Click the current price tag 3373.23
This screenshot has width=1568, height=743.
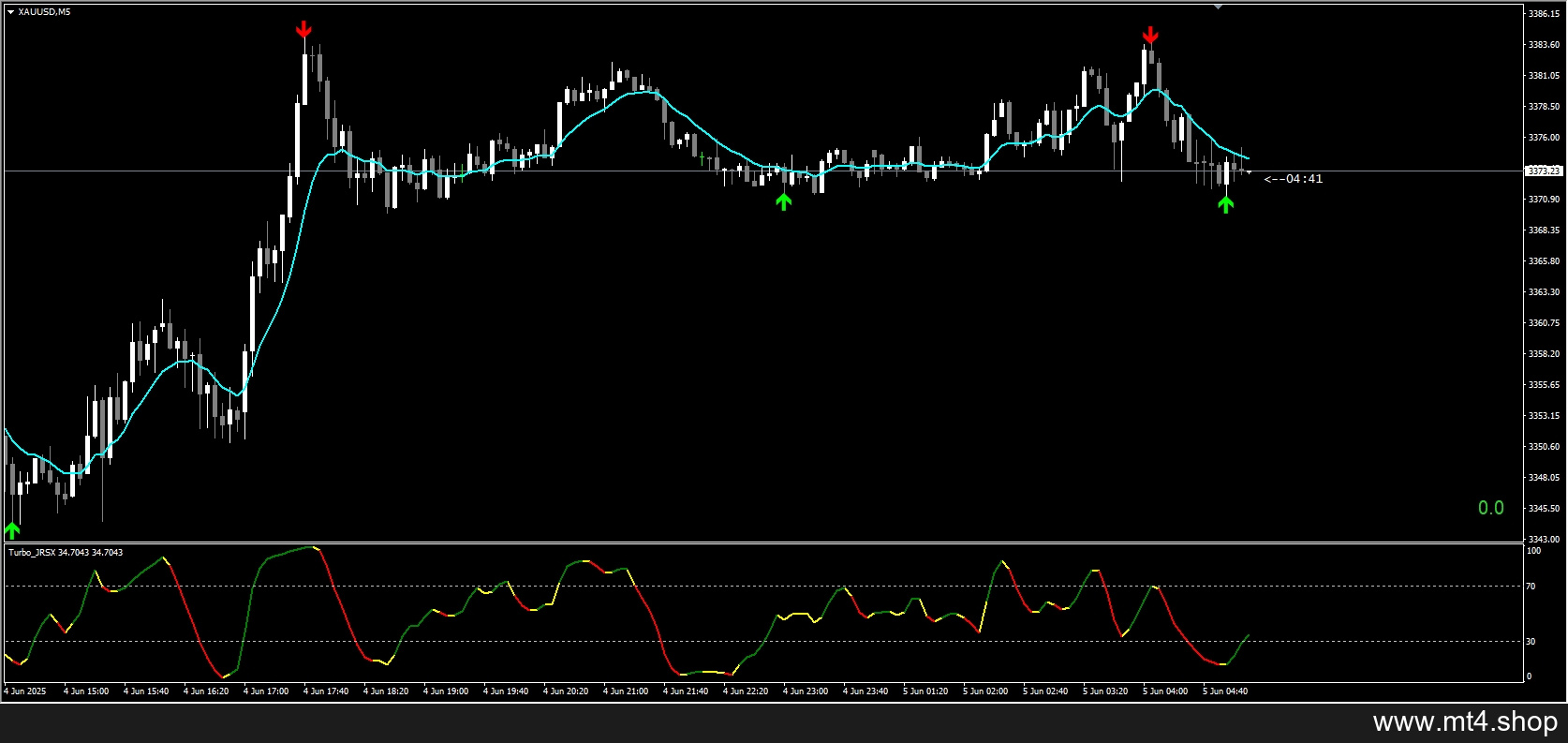[1544, 171]
